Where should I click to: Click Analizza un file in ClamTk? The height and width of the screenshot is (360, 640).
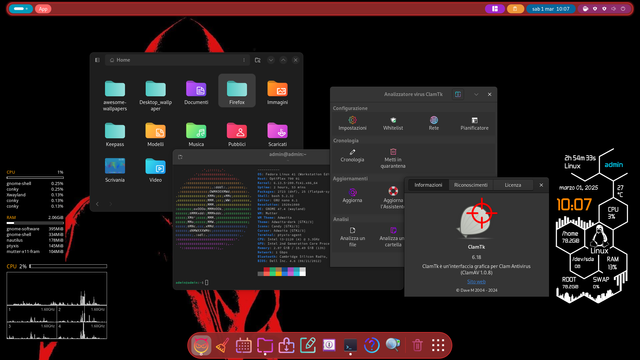pos(352,237)
